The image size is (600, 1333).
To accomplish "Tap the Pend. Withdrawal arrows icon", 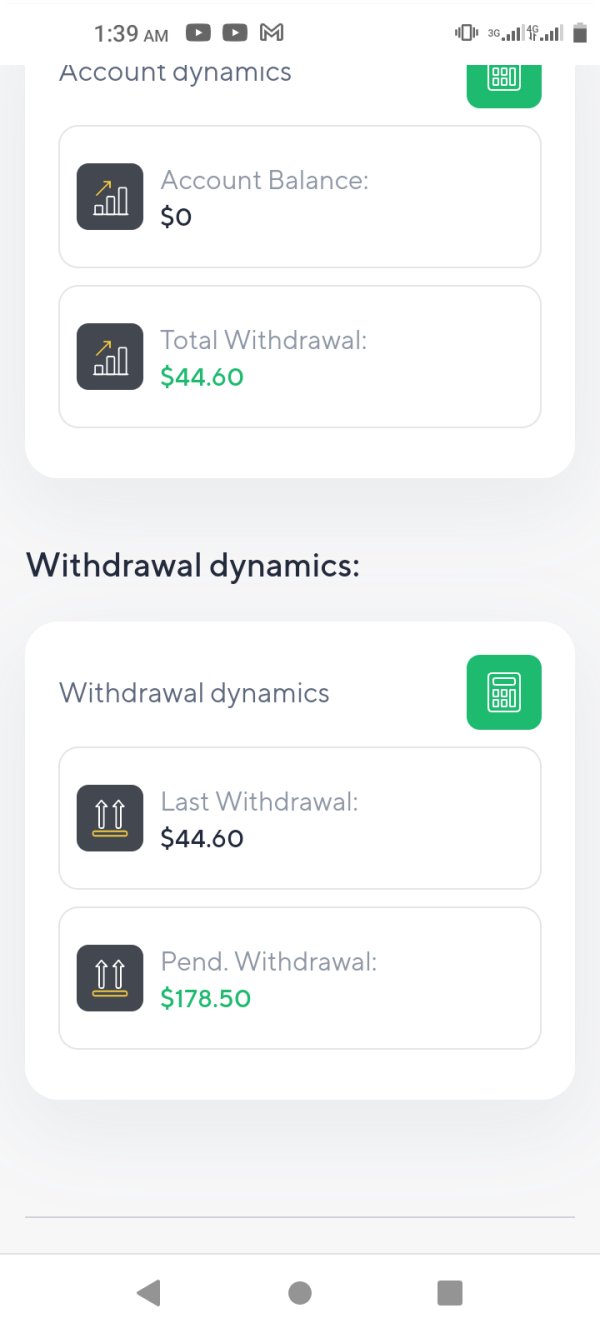I will tap(110, 978).
